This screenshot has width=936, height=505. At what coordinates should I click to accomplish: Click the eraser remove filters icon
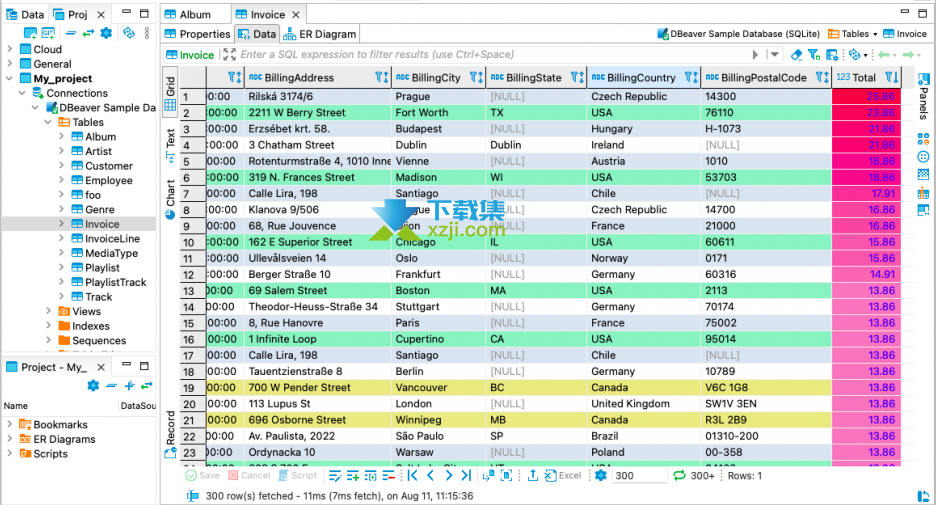796,55
